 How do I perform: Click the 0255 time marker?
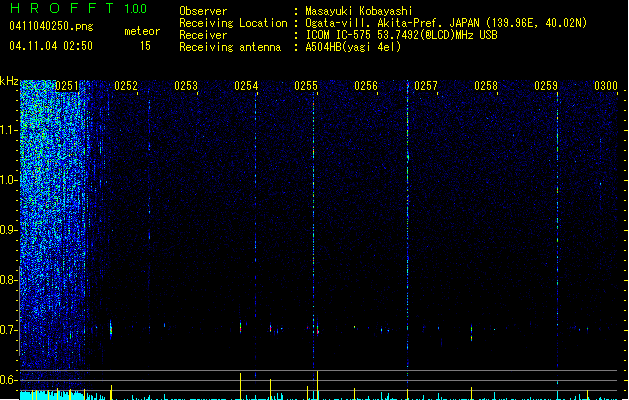pyautogui.click(x=306, y=86)
